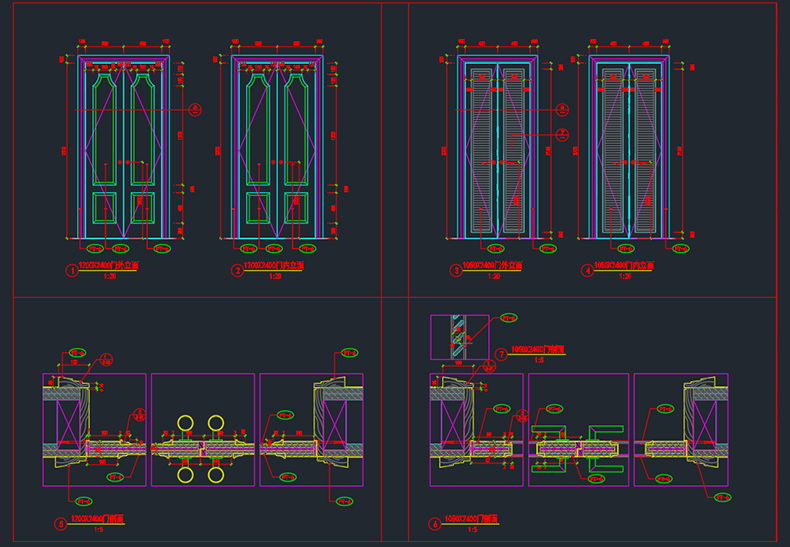Viewport: 790px width, 547px height.
Task: Select the 1050X2400 door interior elevation title
Action: [x=624, y=265]
